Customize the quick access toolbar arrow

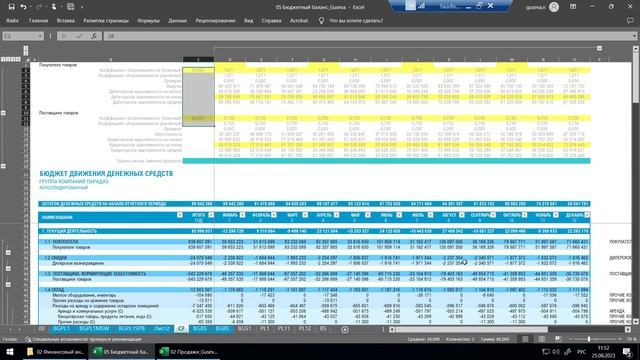(82, 7)
